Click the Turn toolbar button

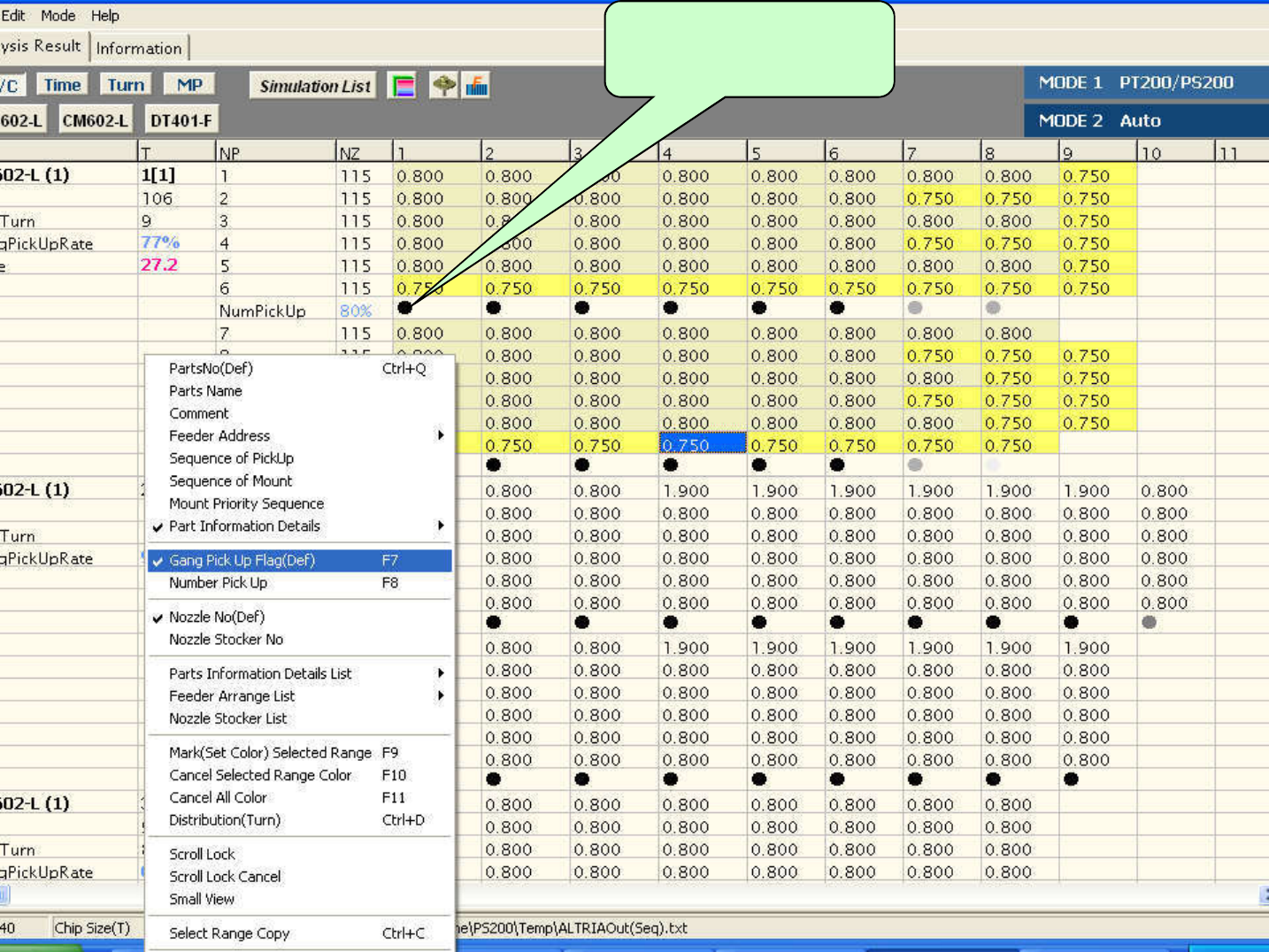tap(126, 85)
